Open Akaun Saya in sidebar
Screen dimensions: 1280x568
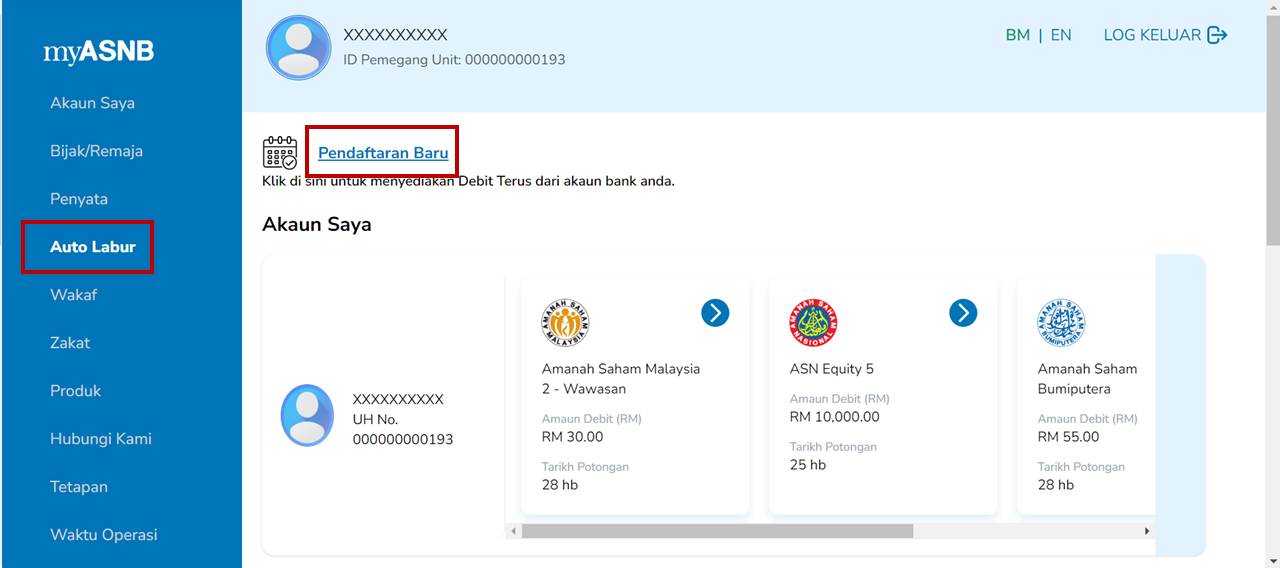[92, 103]
